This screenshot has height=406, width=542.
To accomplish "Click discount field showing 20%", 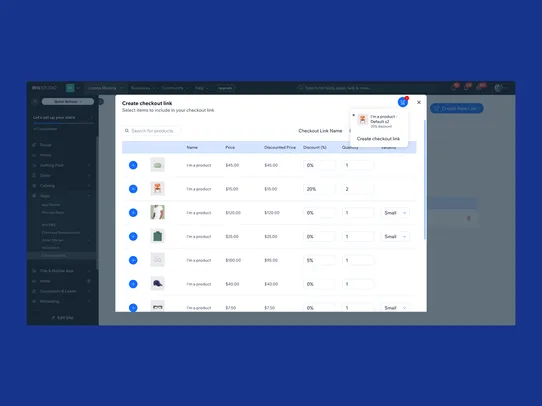I will tap(319, 189).
